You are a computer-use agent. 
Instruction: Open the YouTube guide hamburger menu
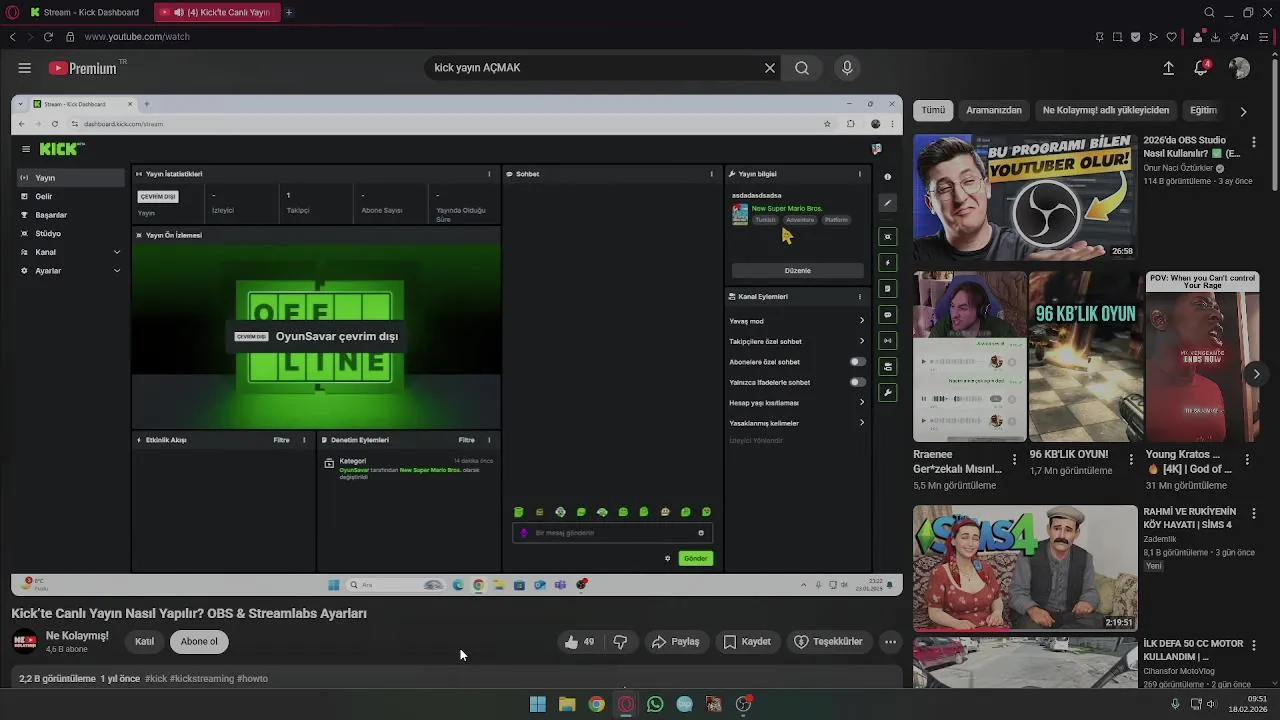(x=24, y=68)
